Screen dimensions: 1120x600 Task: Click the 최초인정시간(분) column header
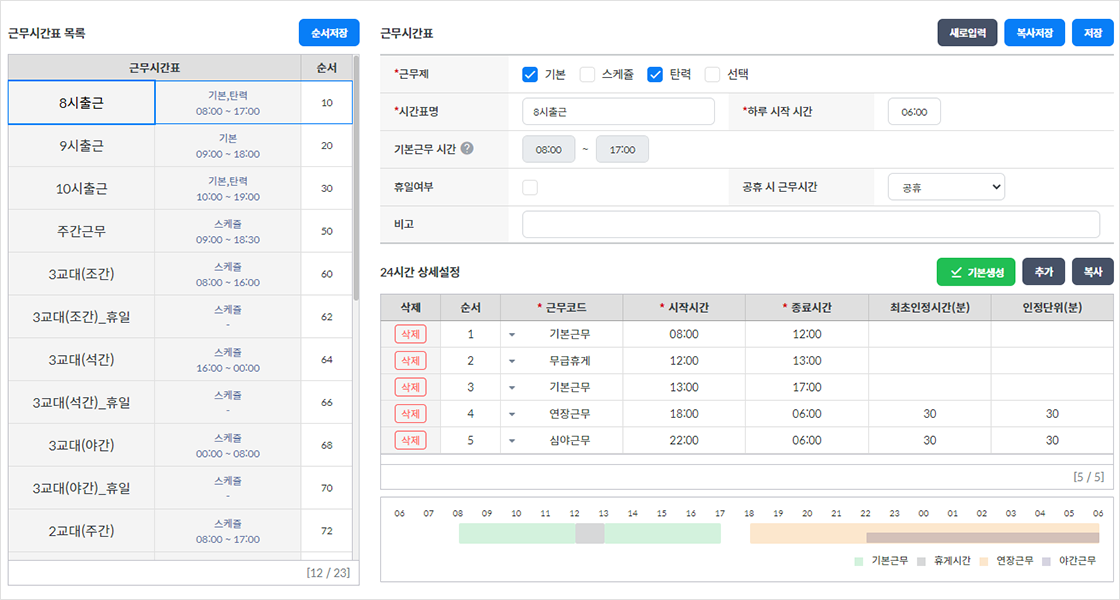930,308
